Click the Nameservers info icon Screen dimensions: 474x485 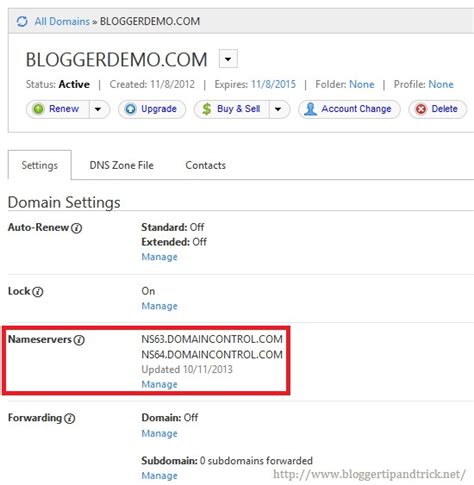(x=79, y=340)
